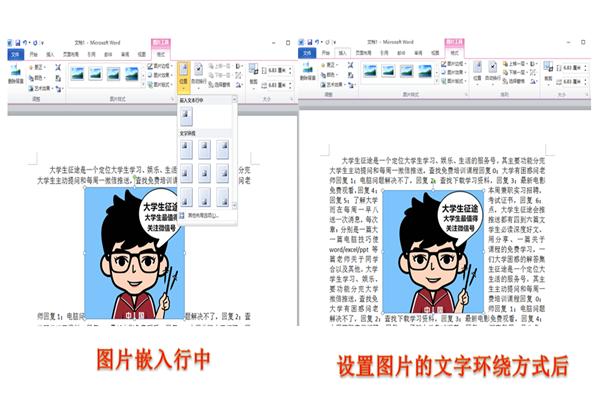Screen dimensions: 600x399
Task: Open Selection Pane (选择窗格) in the left window
Action: click(x=220, y=85)
